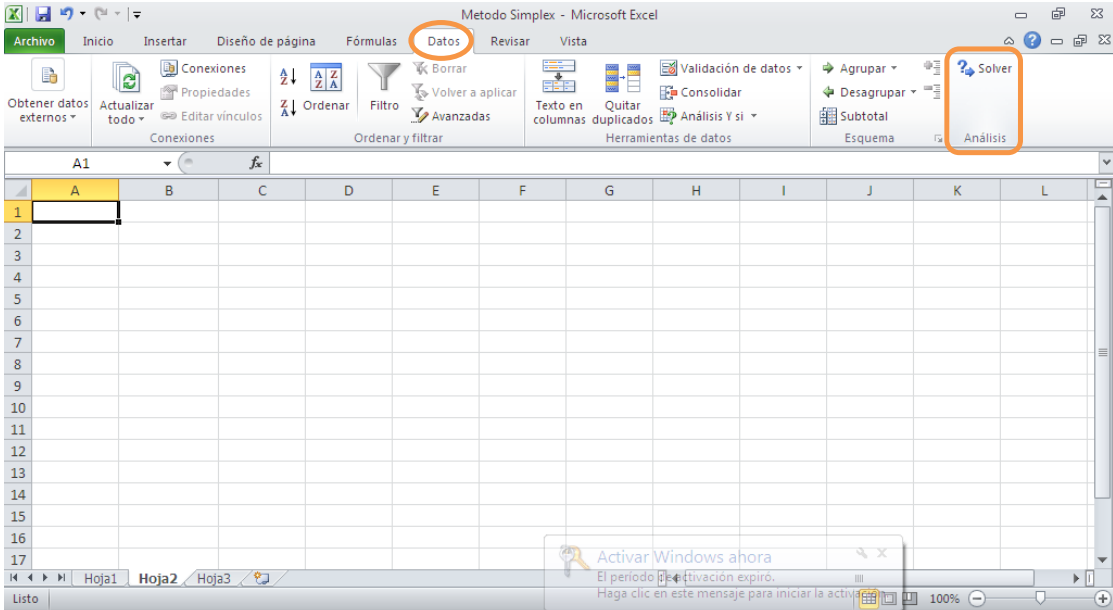Image resolution: width=1113 pixels, height=610 pixels.
Task: Open Validación de datos dropdown arrow
Action: (799, 68)
